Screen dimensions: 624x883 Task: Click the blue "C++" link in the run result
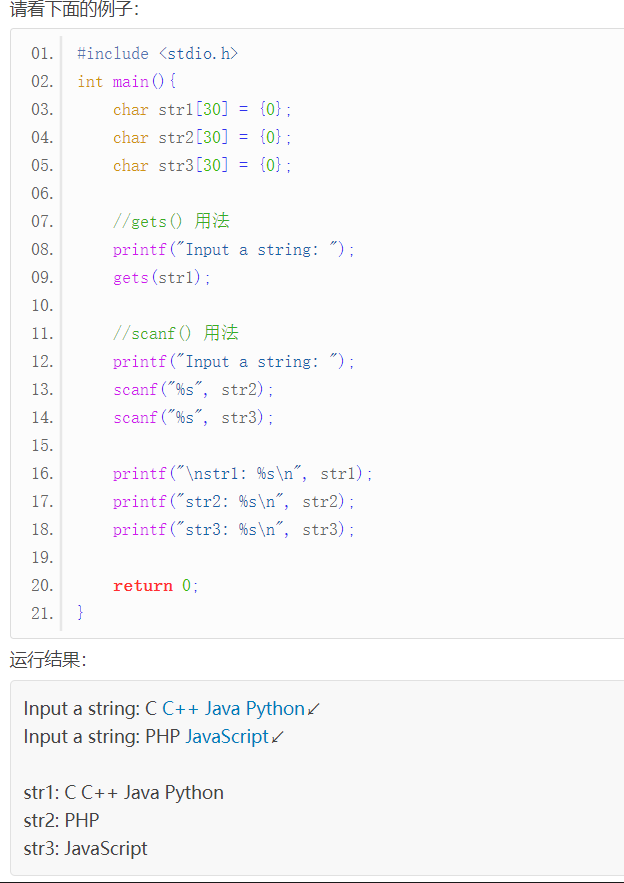[x=180, y=709]
